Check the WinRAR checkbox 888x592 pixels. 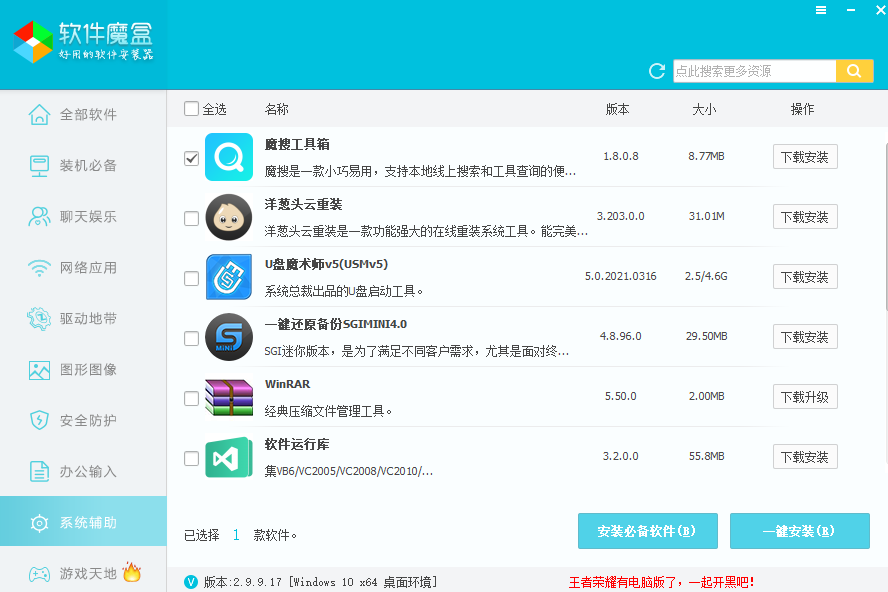(191, 398)
